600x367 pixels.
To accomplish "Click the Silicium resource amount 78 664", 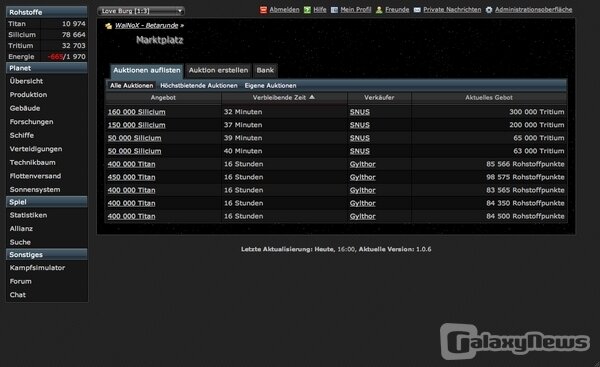I will click(74, 35).
